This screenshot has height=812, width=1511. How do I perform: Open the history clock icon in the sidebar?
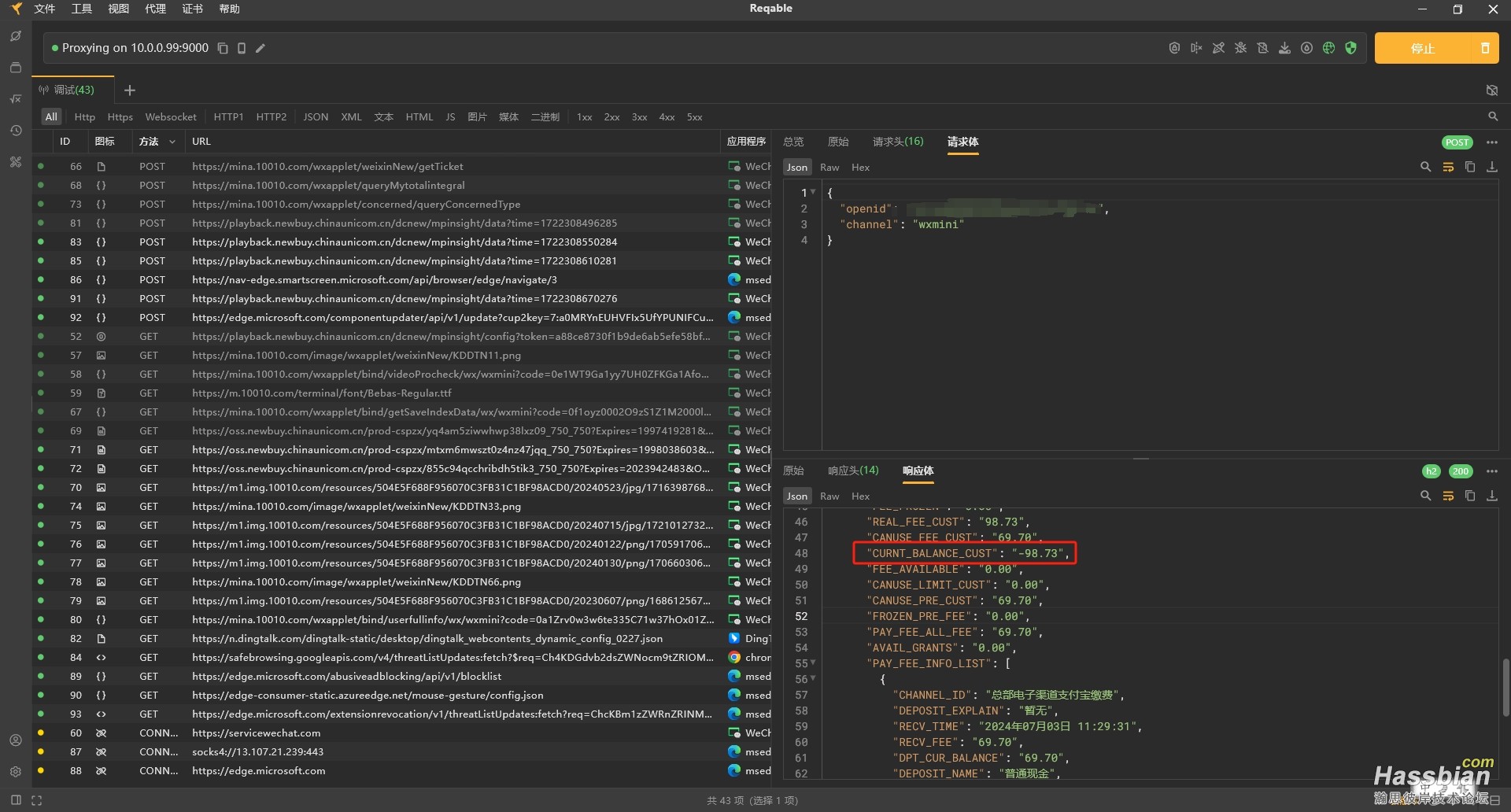[x=16, y=131]
